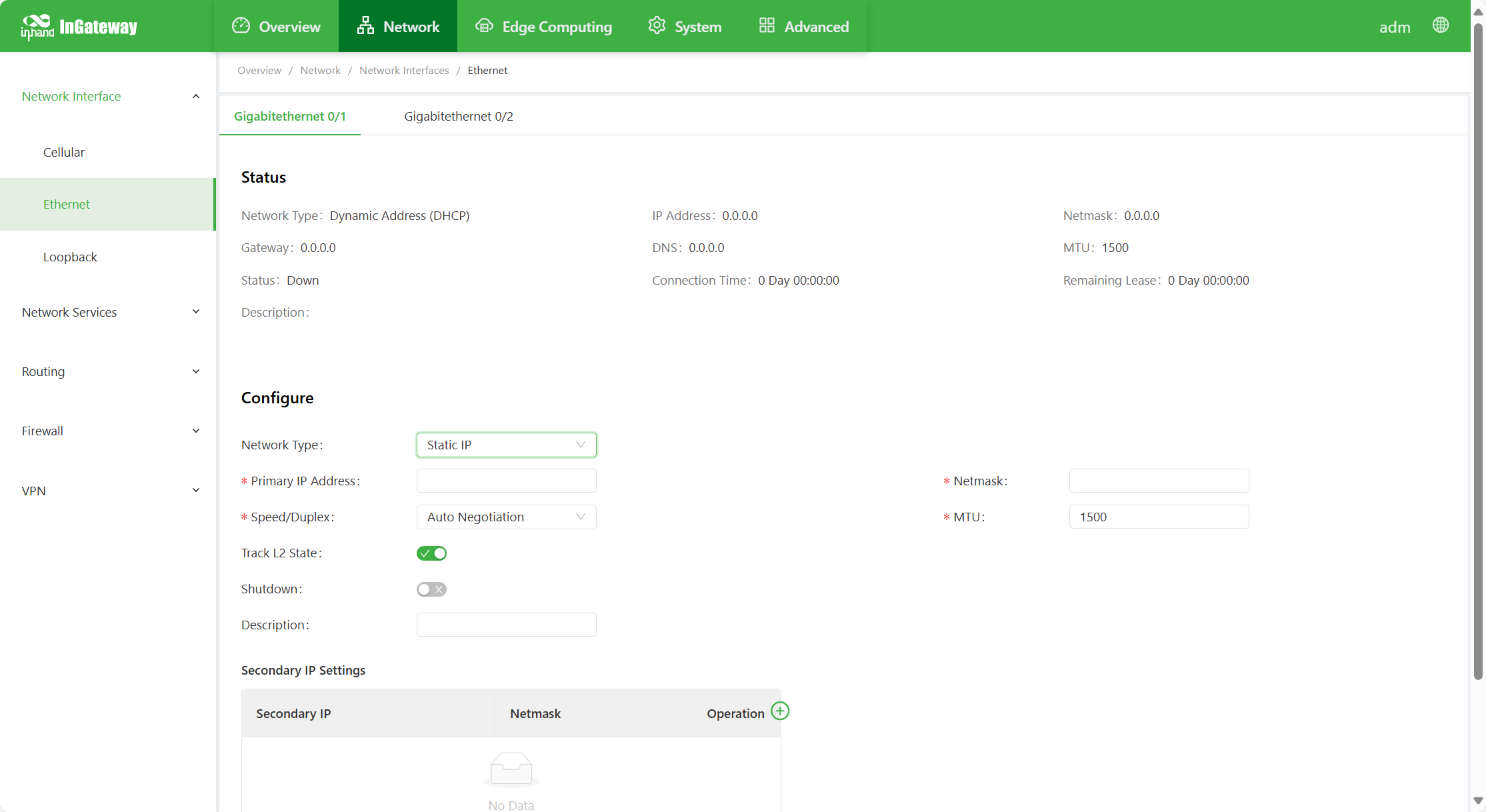Open the Speed/Duplex dropdown

point(506,517)
